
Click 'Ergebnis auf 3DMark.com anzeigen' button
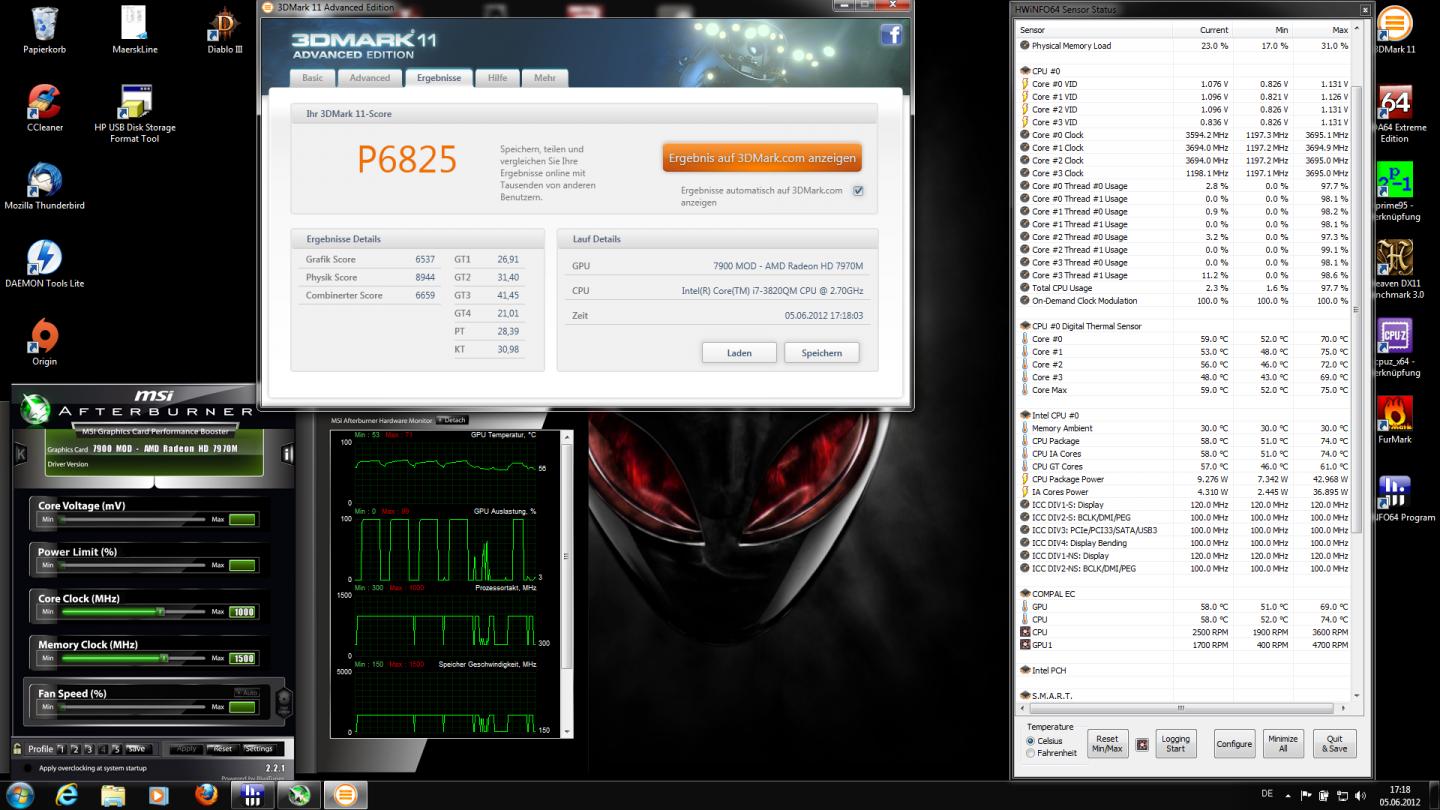point(762,158)
